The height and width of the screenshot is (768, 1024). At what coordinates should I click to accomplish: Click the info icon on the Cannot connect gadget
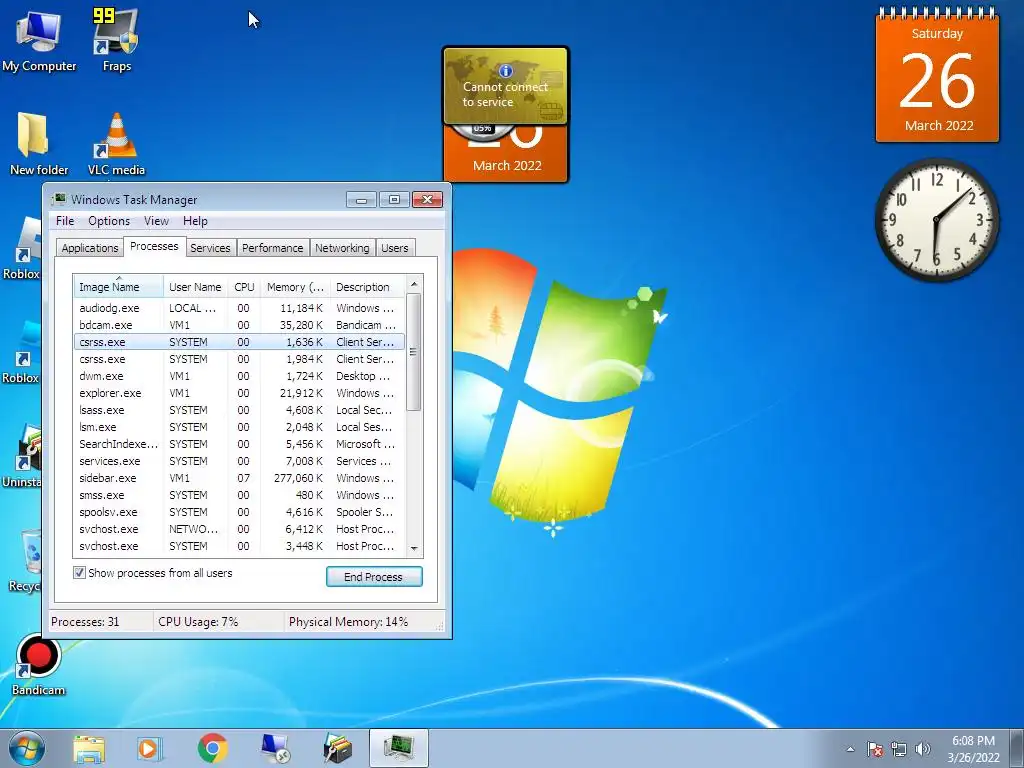[x=505, y=71]
